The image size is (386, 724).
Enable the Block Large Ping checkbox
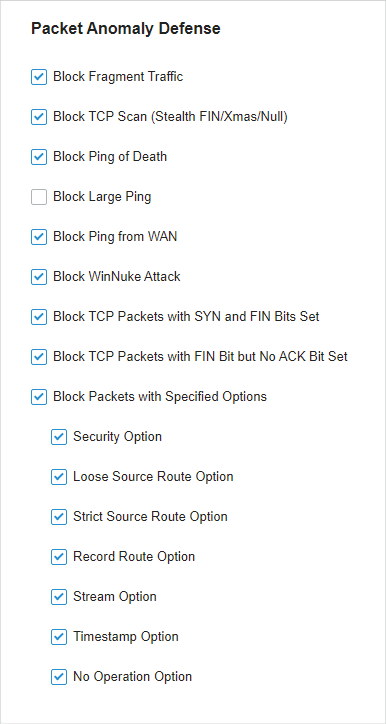pos(39,197)
